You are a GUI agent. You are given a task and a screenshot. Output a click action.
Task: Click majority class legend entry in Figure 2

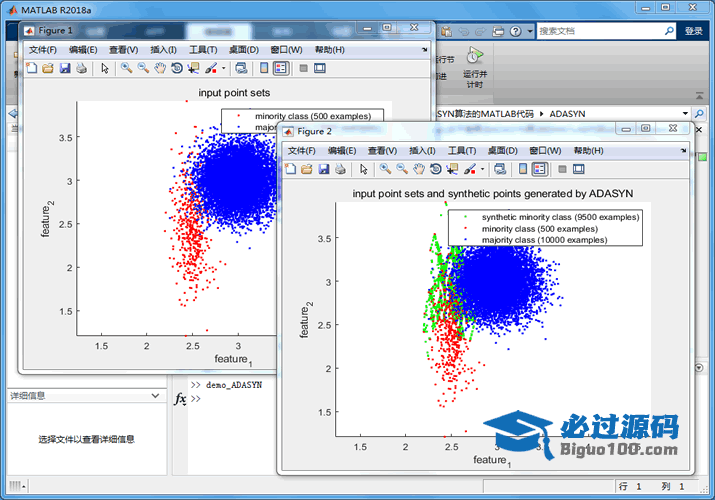(x=544, y=240)
